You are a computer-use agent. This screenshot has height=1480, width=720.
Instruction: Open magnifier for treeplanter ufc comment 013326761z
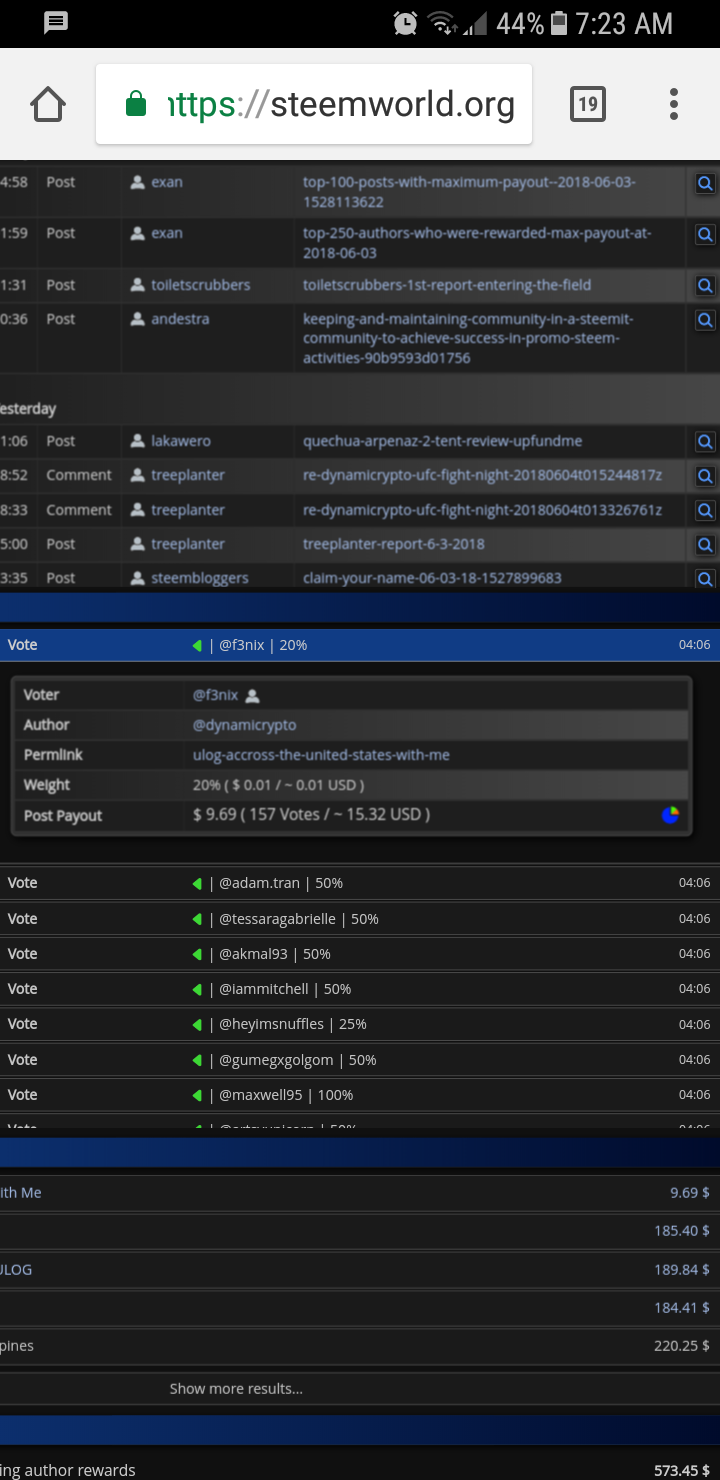point(705,511)
